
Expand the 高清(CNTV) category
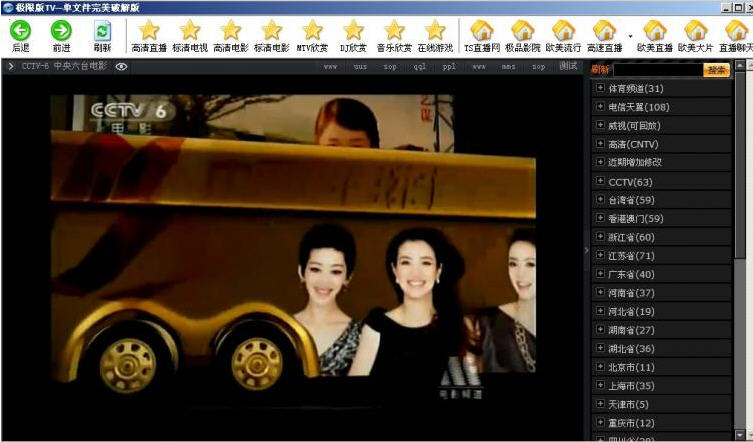point(600,144)
